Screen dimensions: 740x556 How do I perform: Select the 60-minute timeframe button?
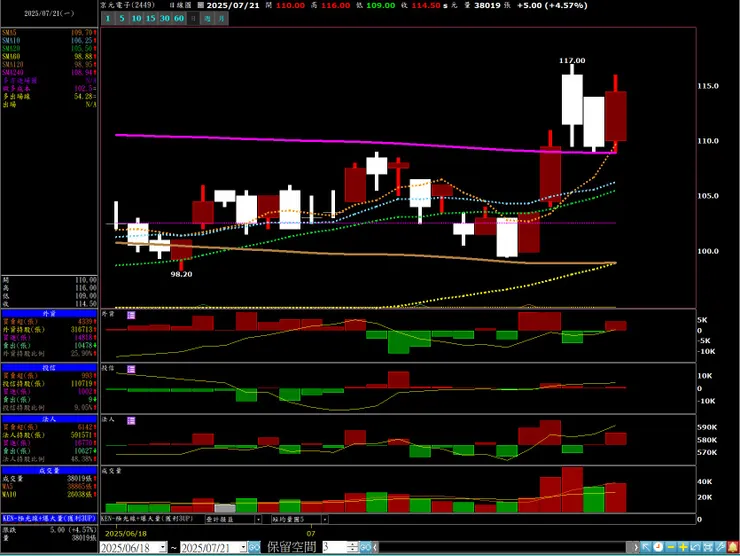(179, 18)
